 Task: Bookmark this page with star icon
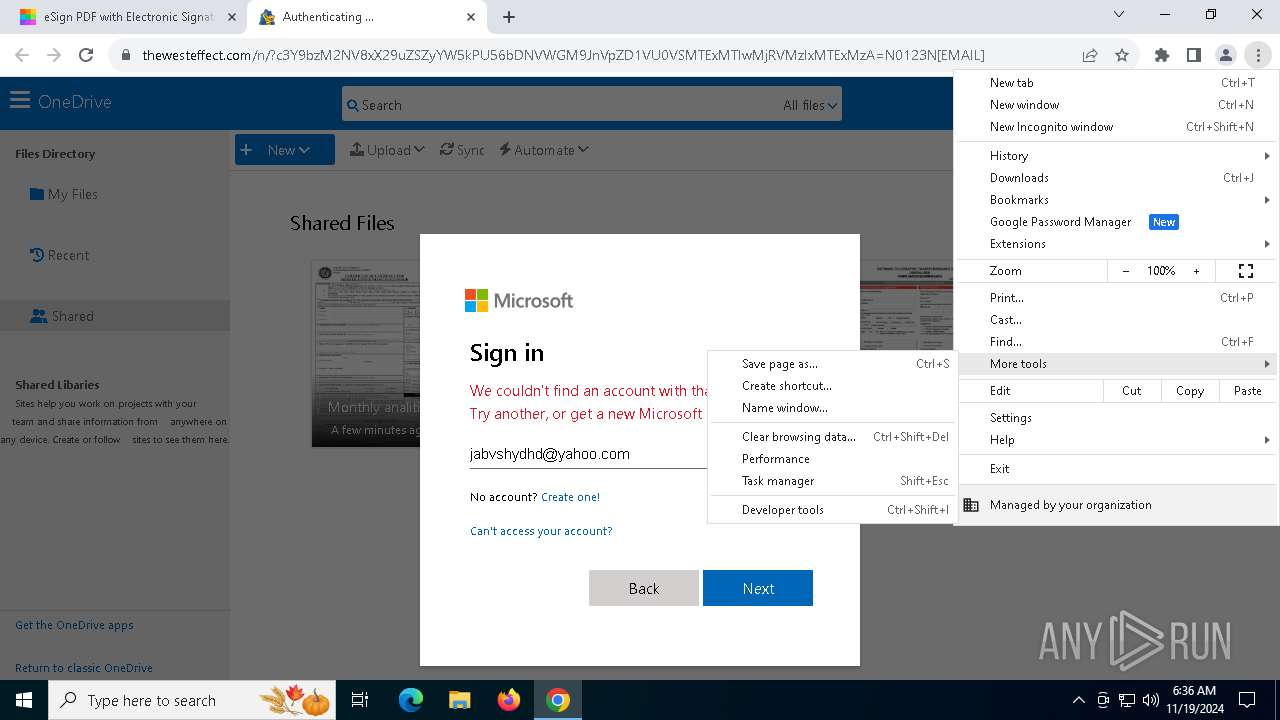coord(1122,55)
